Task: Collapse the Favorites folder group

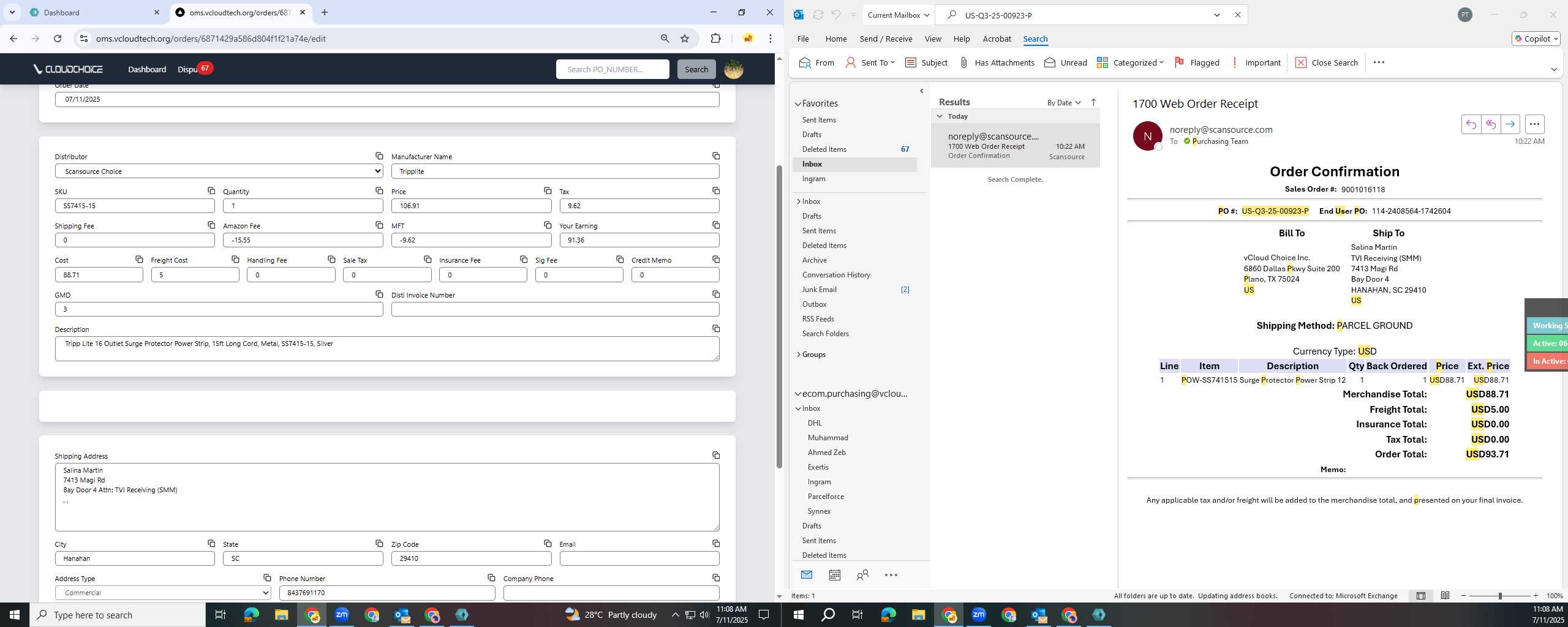Action: 797,104
